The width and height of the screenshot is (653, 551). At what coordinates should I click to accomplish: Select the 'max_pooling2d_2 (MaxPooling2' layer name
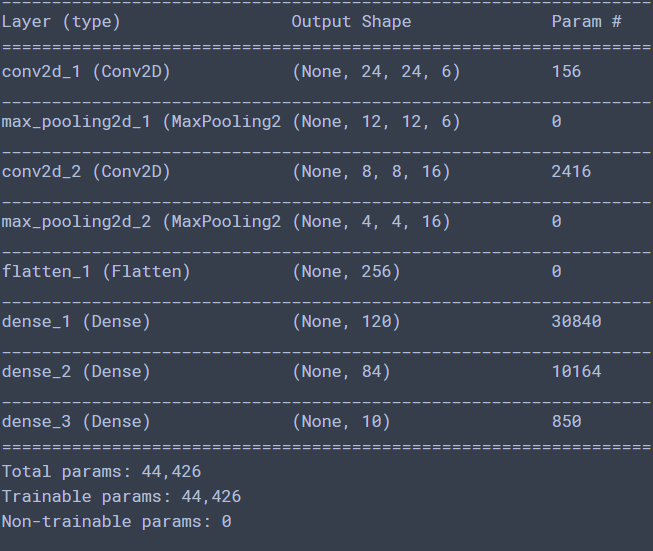(x=141, y=222)
